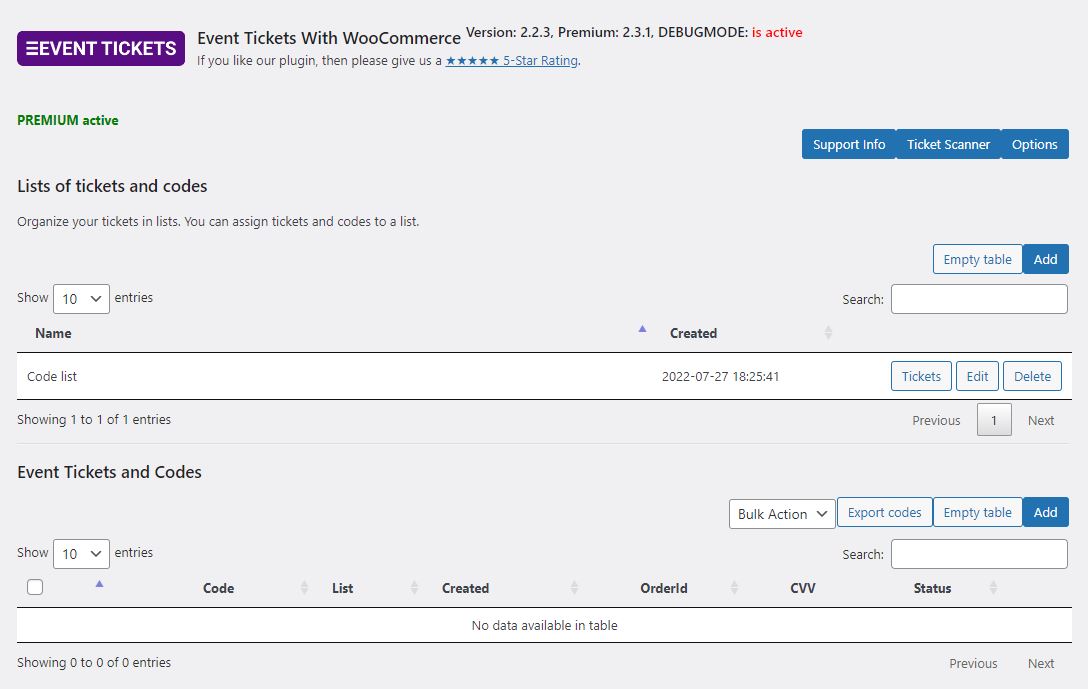1088x689 pixels.
Task: Focus the tickets table Search field
Action: click(x=979, y=554)
